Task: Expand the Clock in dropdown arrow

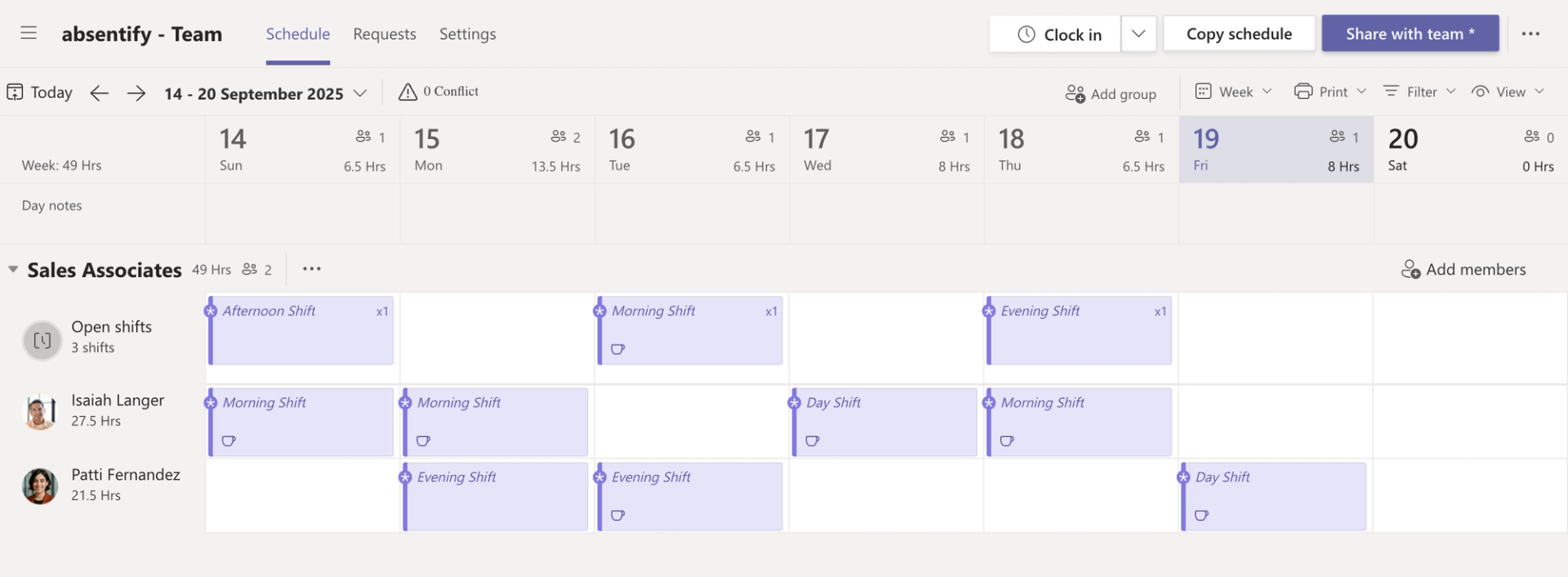Action: pyautogui.click(x=1138, y=34)
